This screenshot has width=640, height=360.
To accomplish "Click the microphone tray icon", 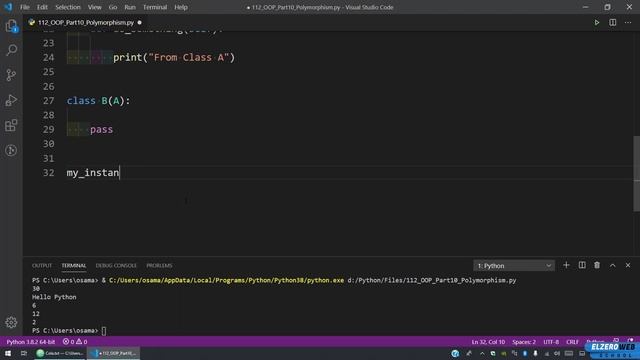I will [536, 353].
